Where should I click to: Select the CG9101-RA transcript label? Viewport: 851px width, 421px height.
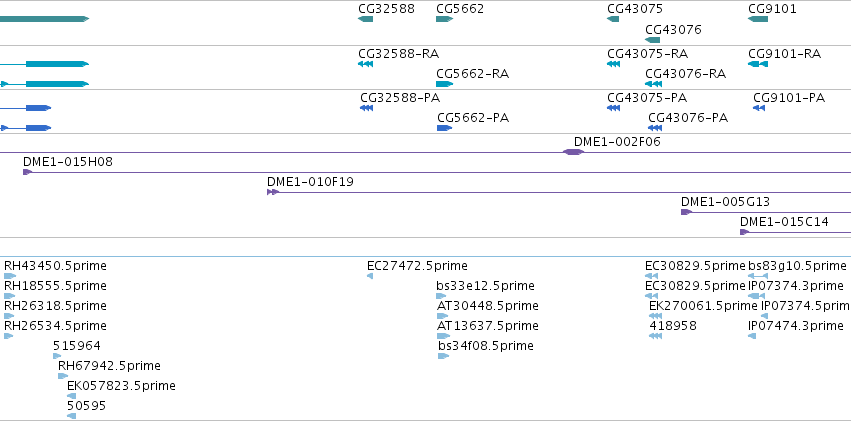click(784, 54)
